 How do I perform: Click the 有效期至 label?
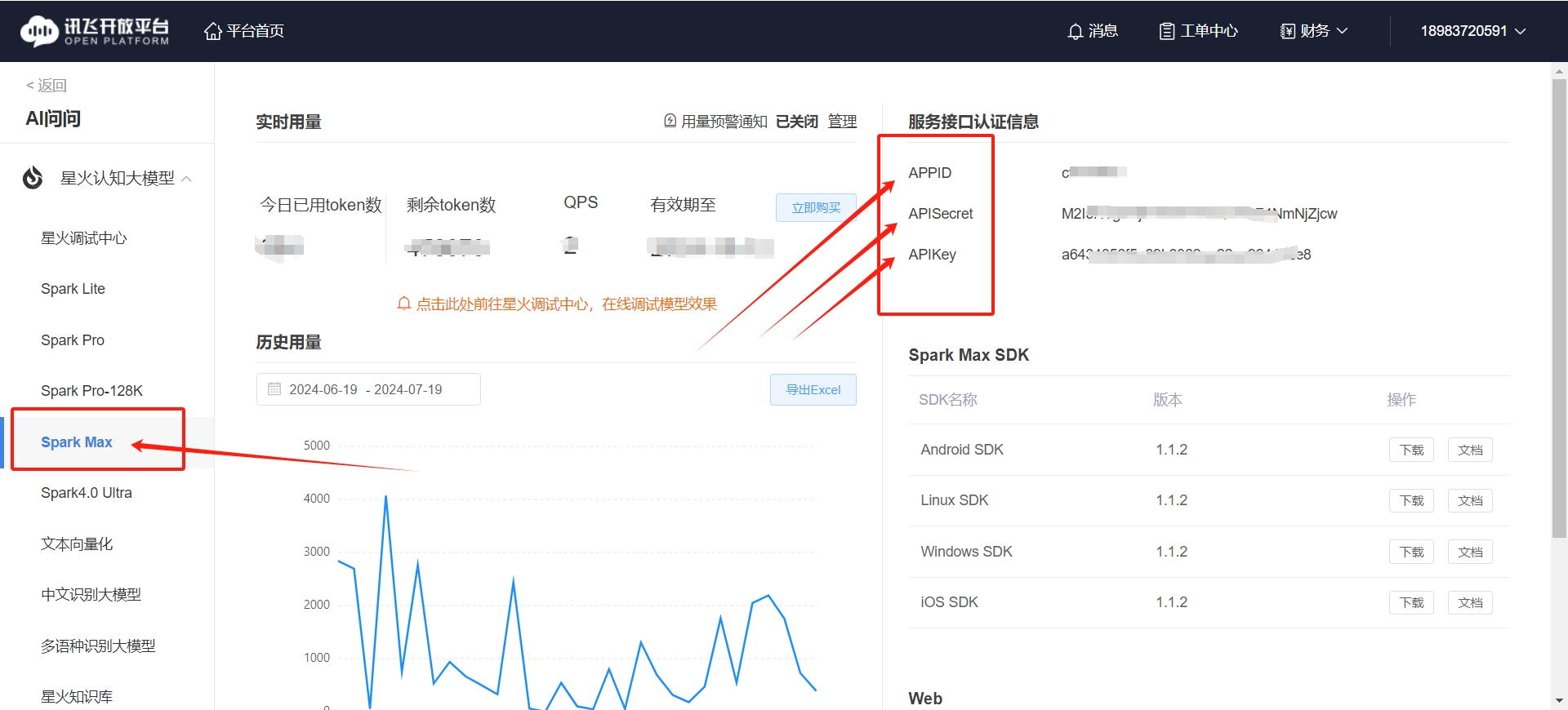683,205
